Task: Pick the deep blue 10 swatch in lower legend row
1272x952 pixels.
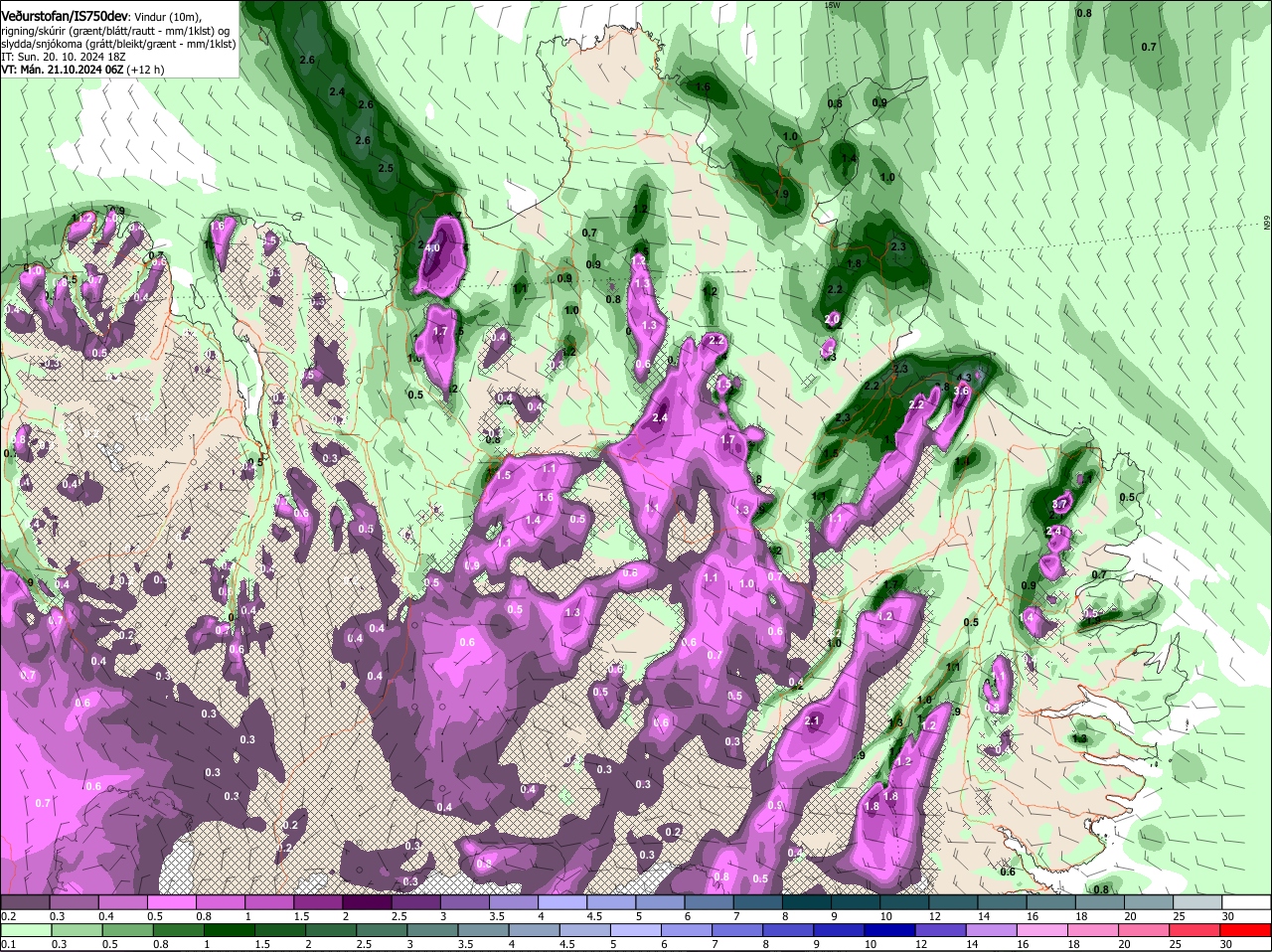Action: click(x=890, y=929)
